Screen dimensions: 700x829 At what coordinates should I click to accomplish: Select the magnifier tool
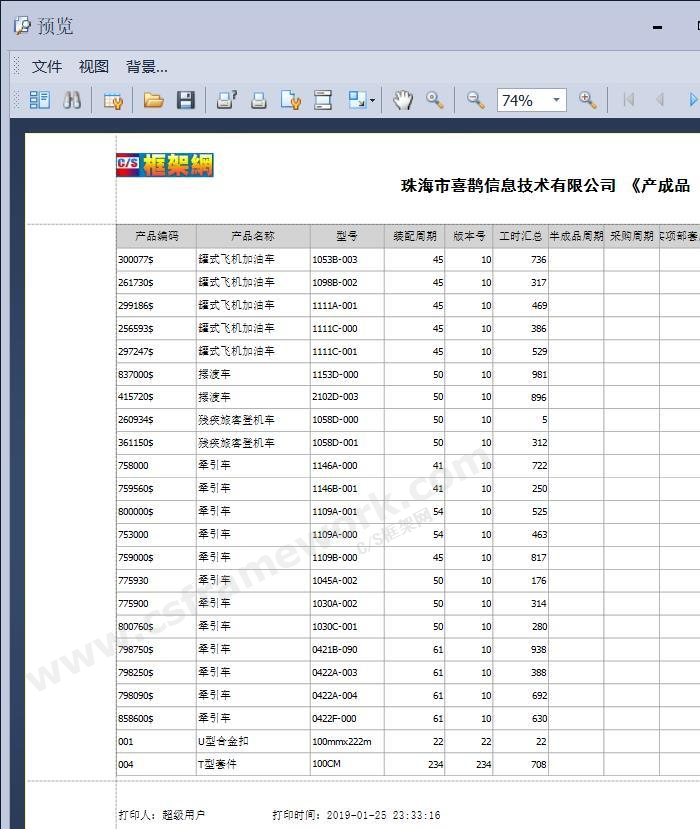434,100
